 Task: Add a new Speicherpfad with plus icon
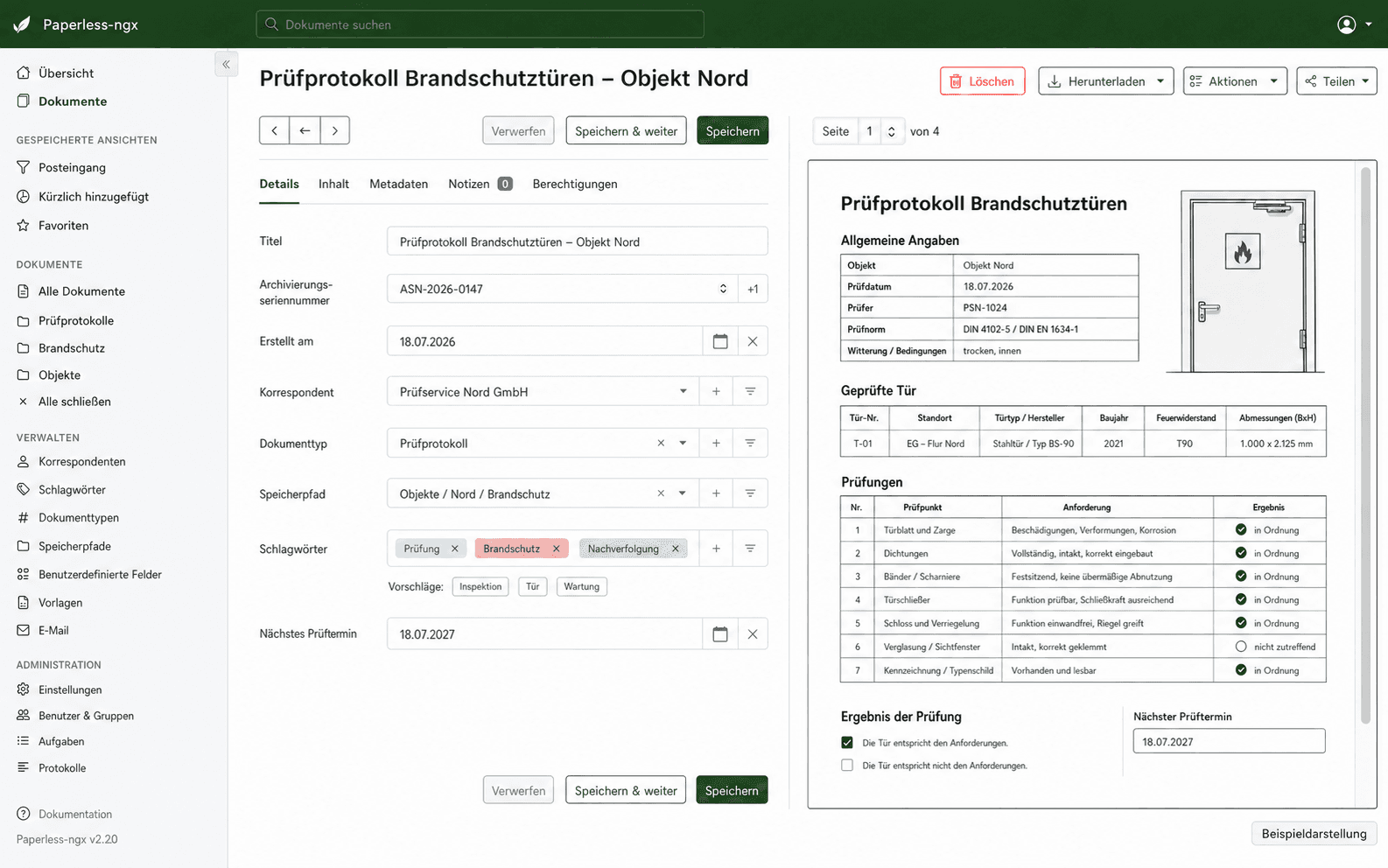tap(716, 493)
